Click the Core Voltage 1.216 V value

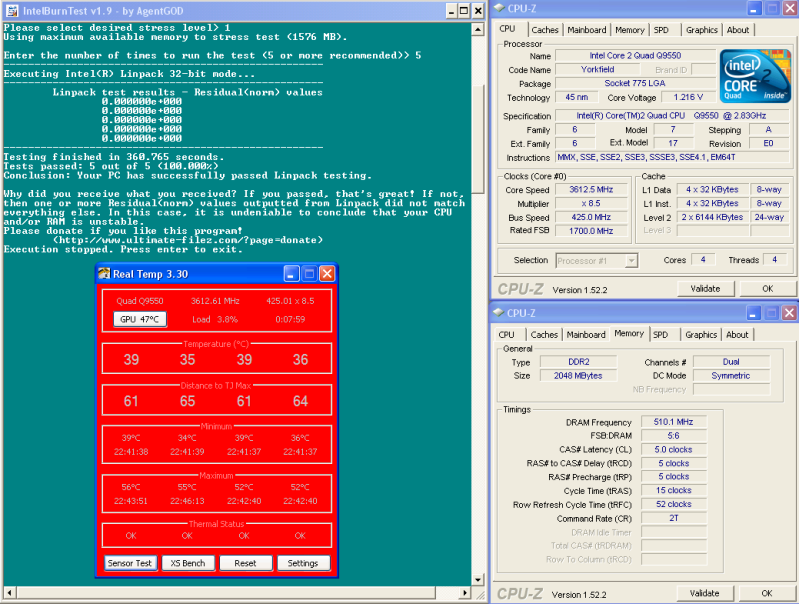(x=688, y=97)
